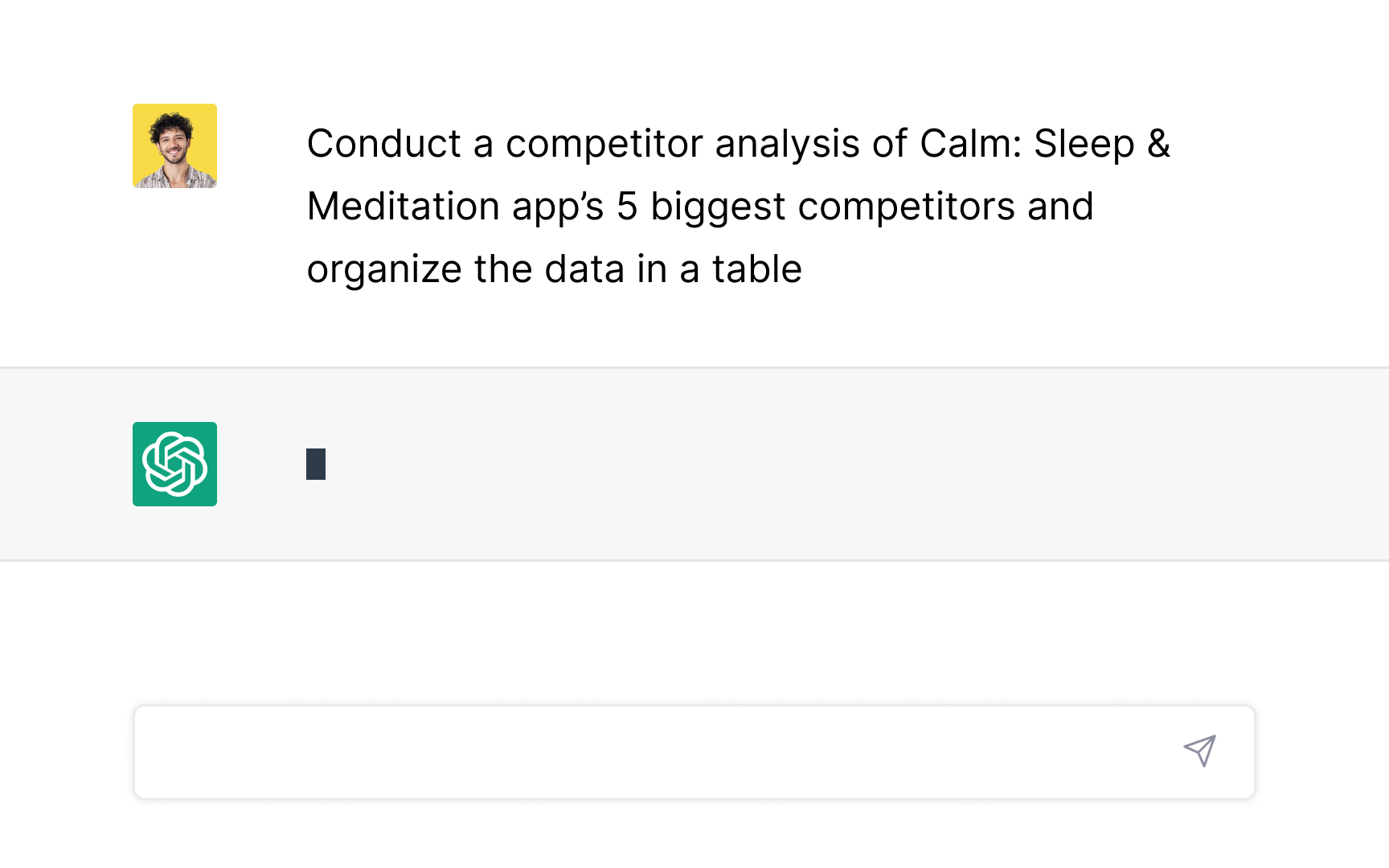
Task: Click the word "of" before "Calm"
Action: click(x=890, y=144)
